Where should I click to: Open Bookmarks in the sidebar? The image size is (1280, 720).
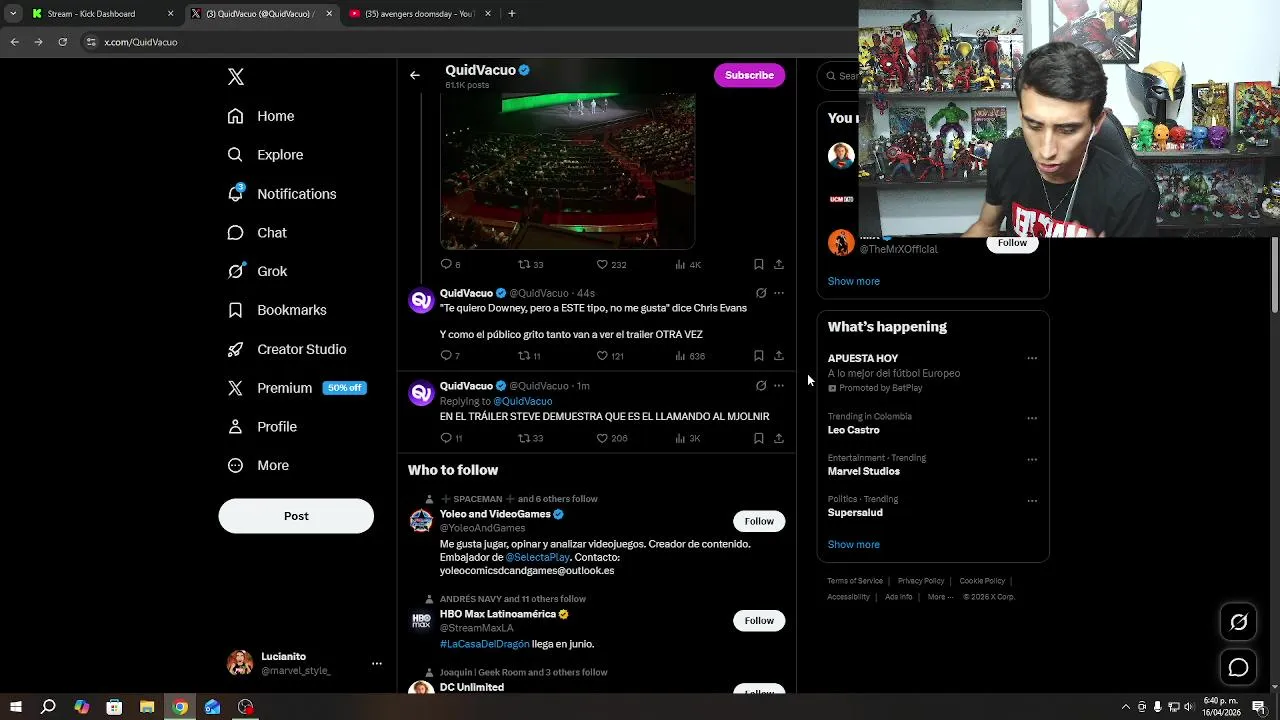(277, 310)
